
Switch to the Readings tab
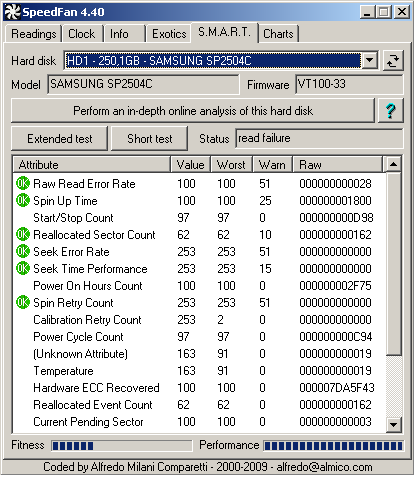33,34
